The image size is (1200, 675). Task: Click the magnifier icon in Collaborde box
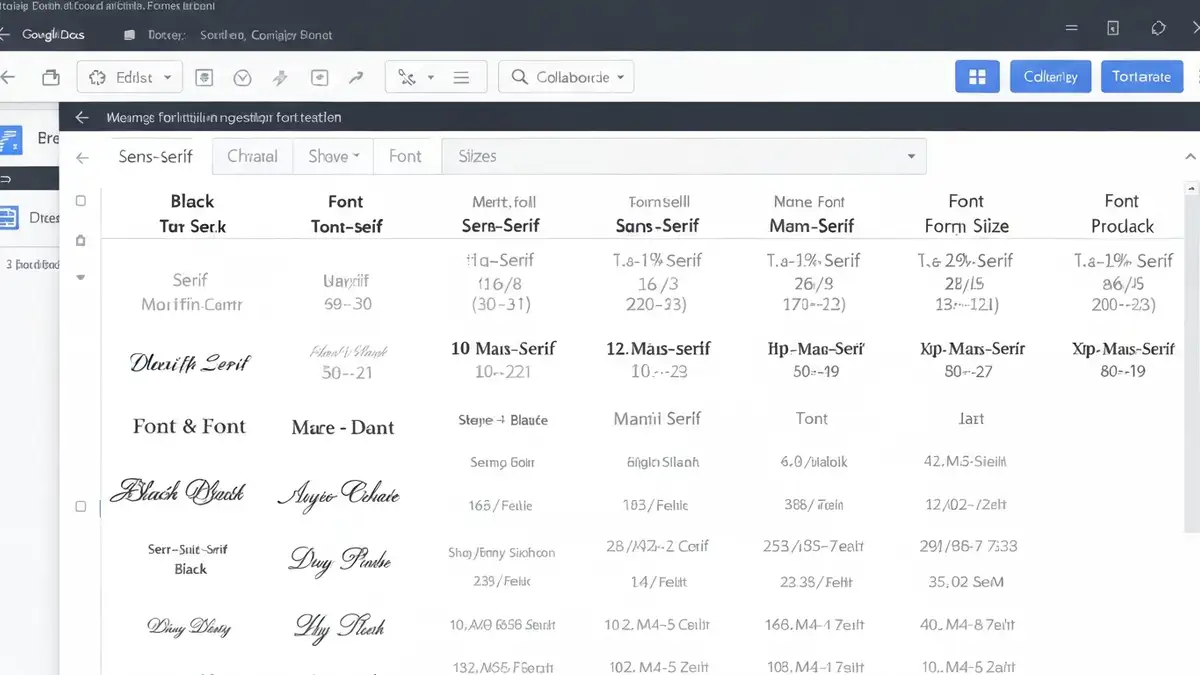(519, 77)
